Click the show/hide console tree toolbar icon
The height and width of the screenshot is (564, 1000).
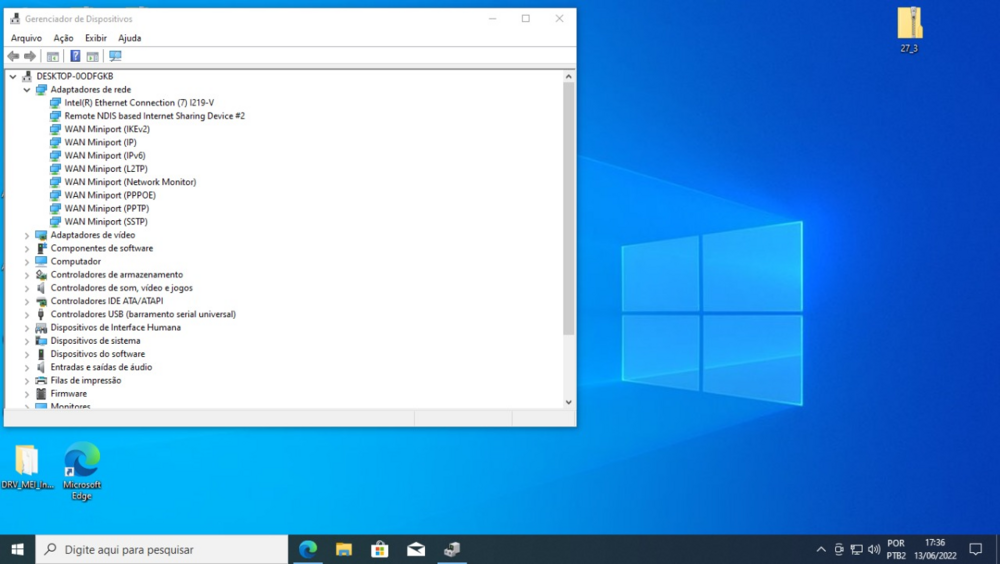[53, 56]
